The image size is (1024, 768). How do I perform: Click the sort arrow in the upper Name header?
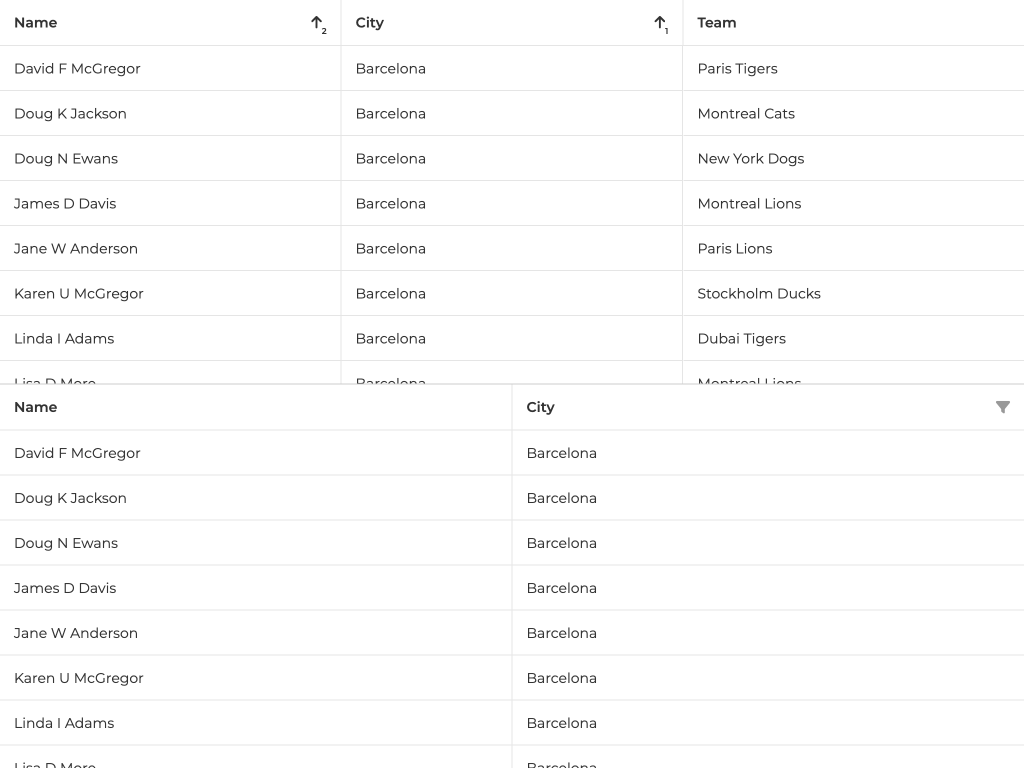[317, 23]
